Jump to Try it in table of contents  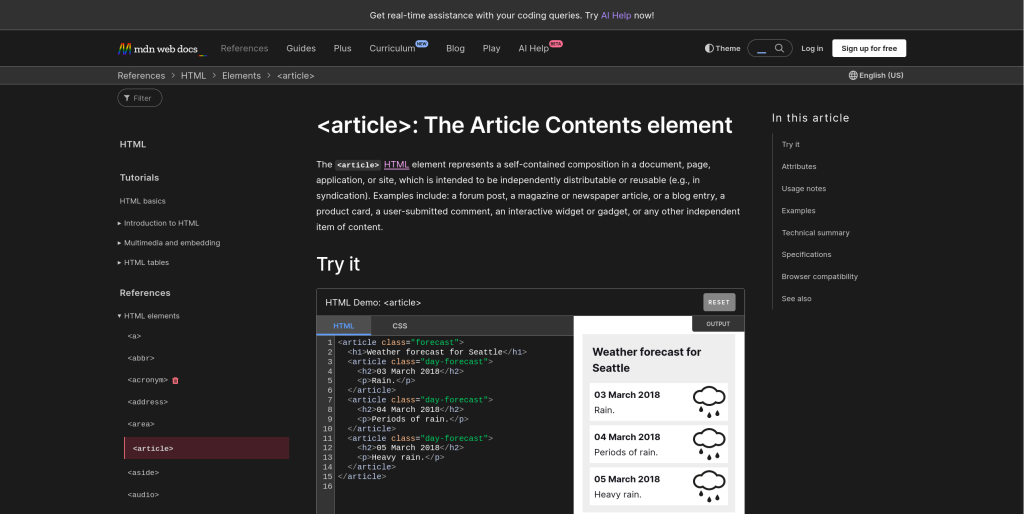[790, 144]
